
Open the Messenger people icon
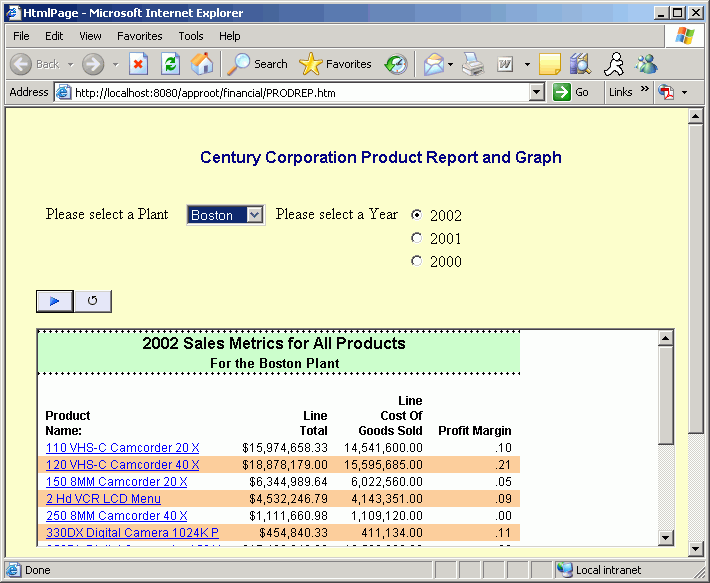tap(646, 64)
